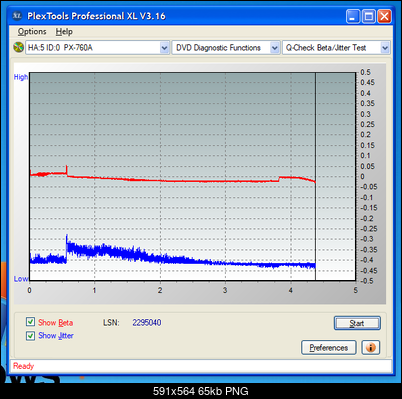Minimize the PlexTools window
The image size is (402, 399).
point(353,16)
